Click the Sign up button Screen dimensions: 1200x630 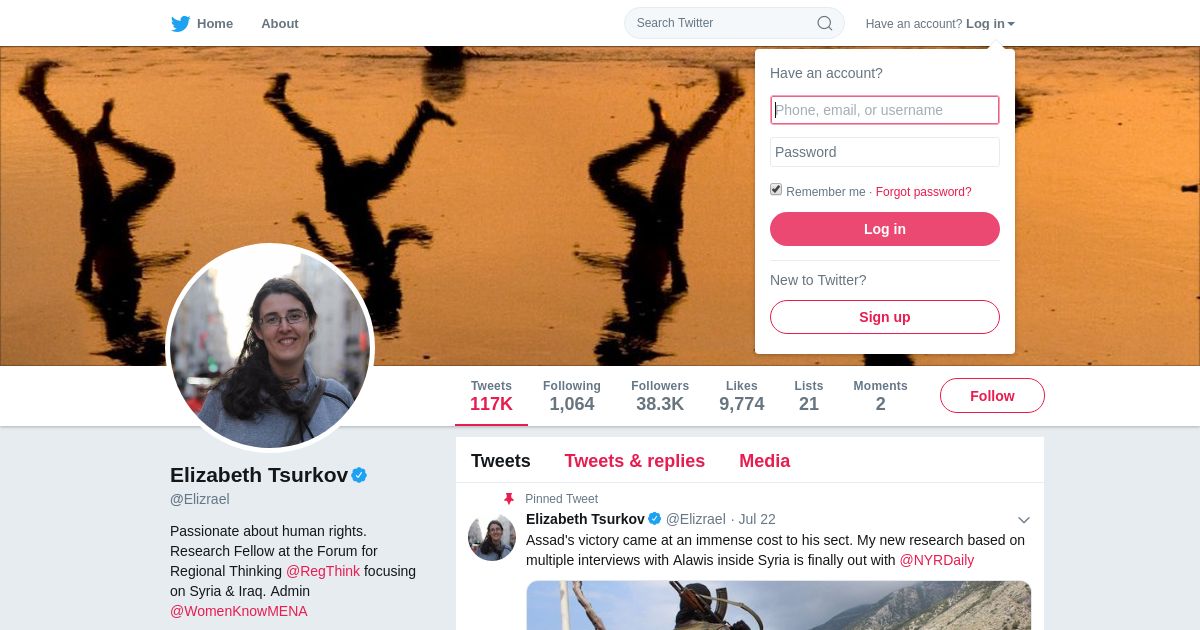[885, 317]
